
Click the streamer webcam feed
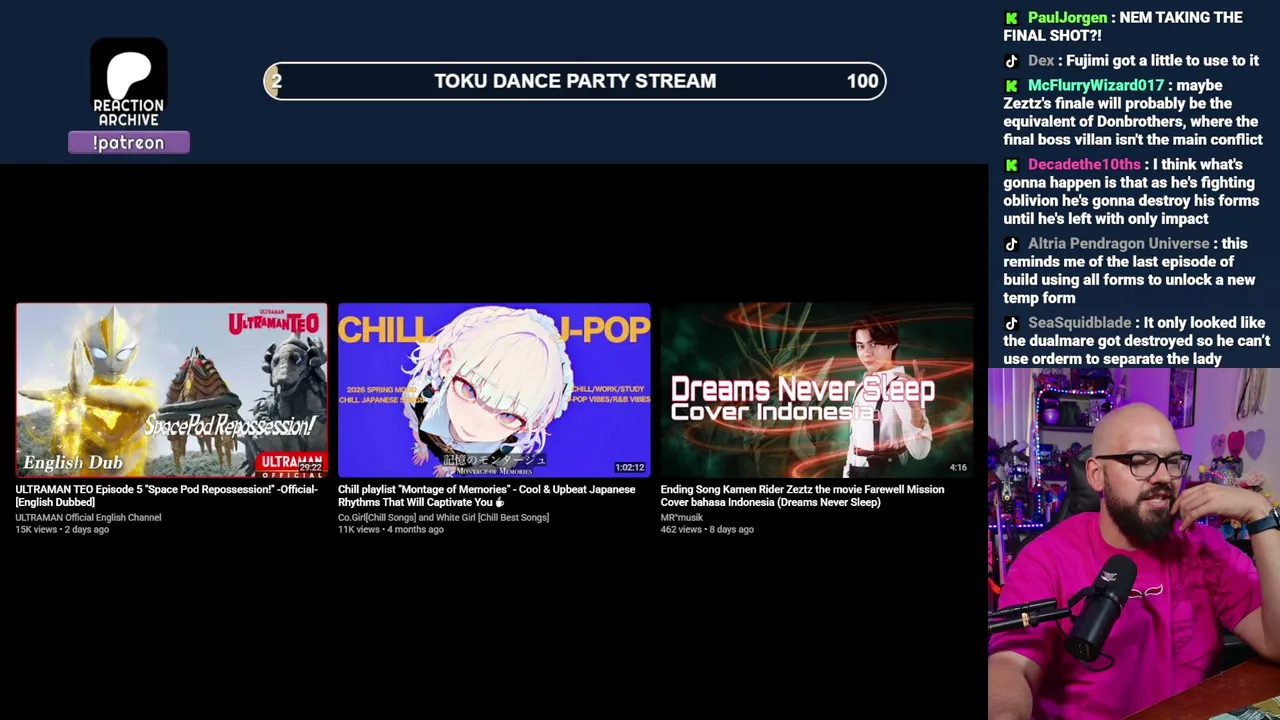point(1134,544)
